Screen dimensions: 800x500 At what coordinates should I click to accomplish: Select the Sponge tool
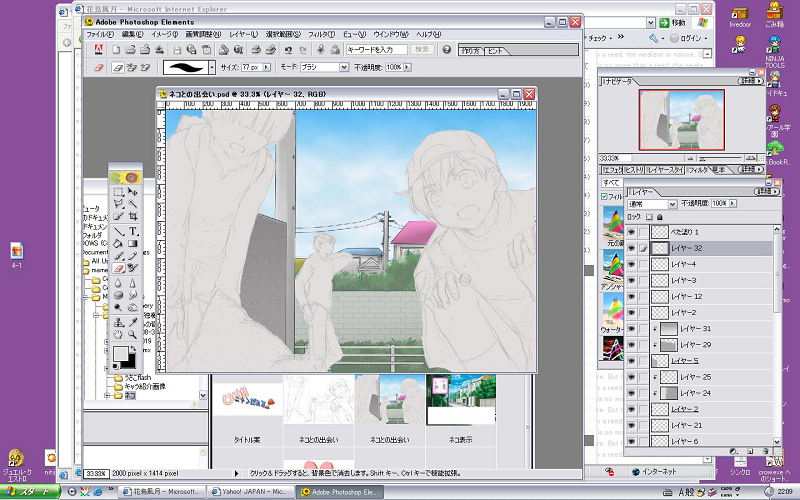click(x=118, y=295)
